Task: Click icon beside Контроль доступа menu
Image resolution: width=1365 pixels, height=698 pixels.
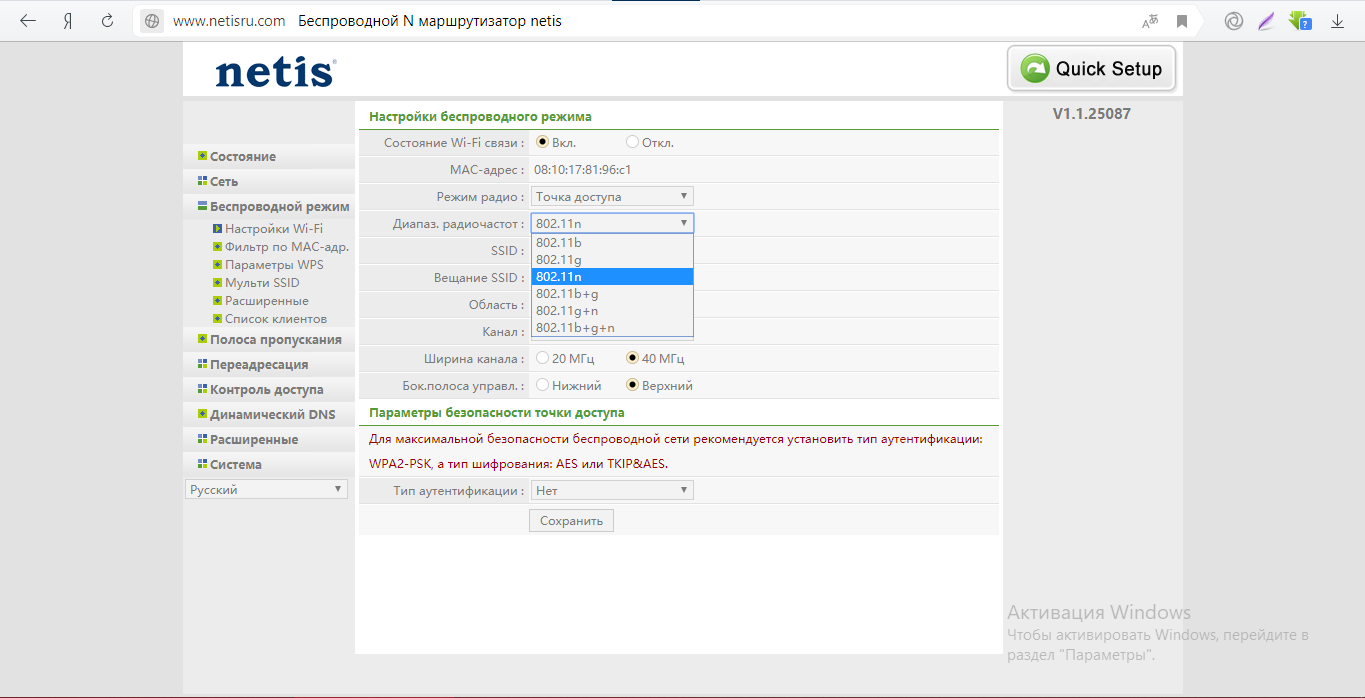Action: click(x=202, y=389)
